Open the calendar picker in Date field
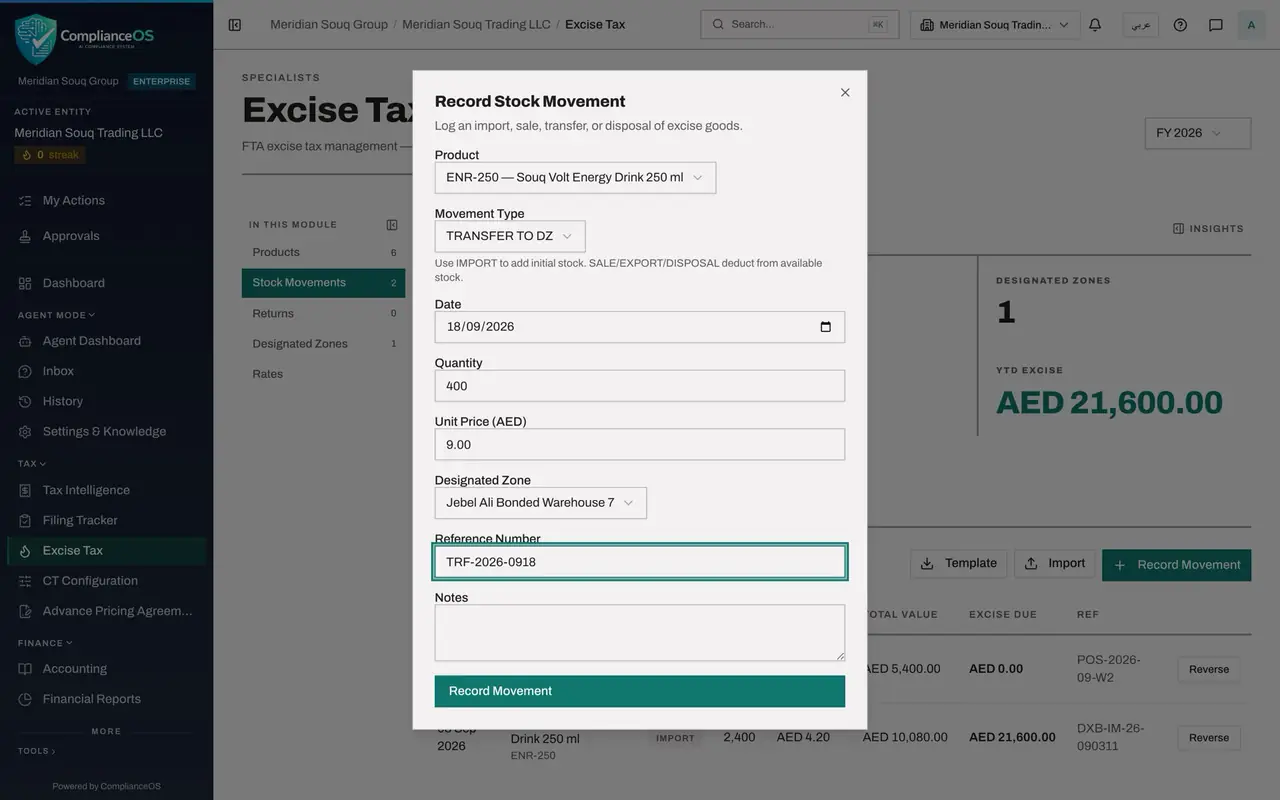 tap(825, 327)
